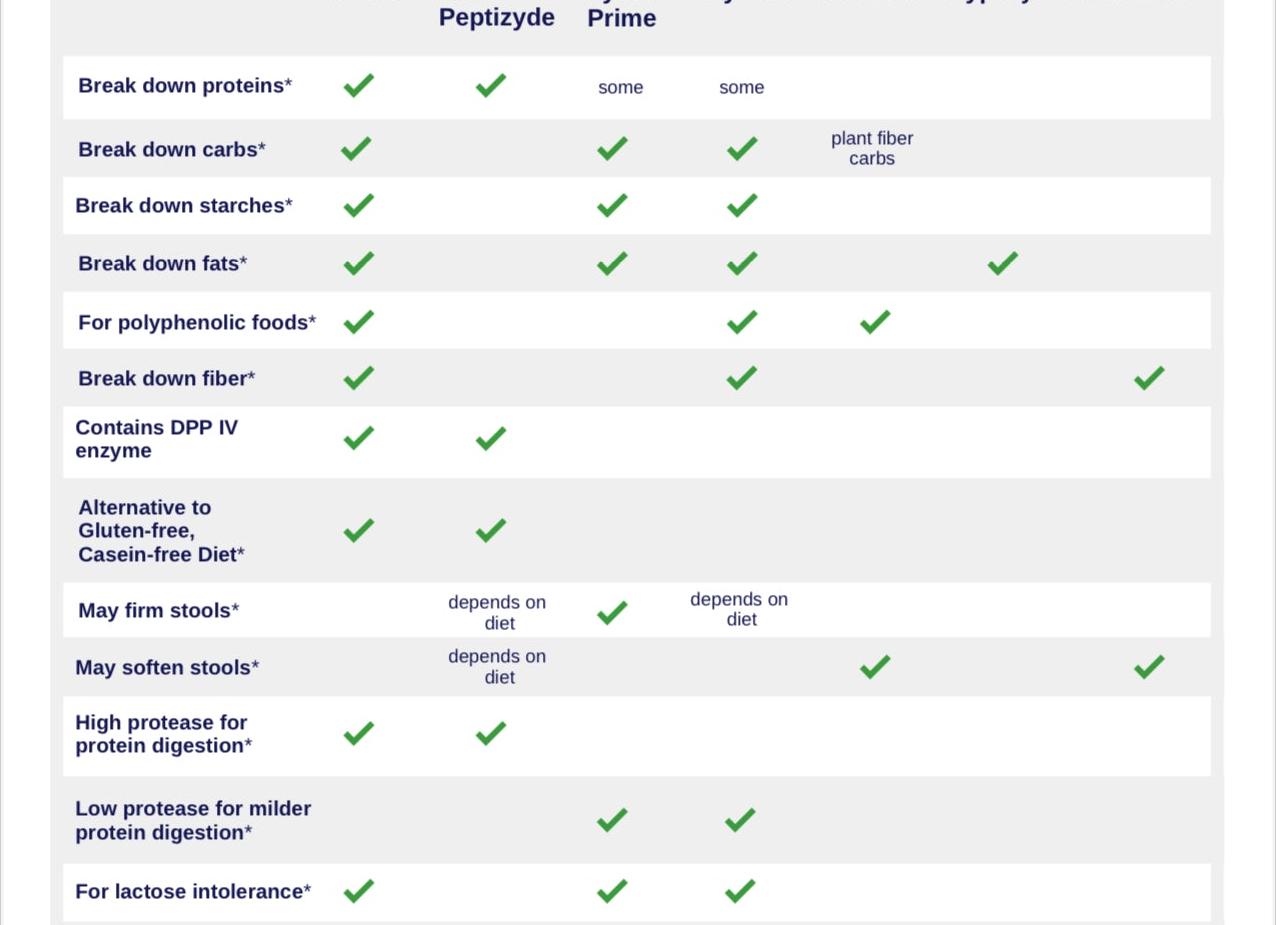Click the Peptizyde column header
1276x925 pixels.
pyautogui.click(x=496, y=18)
